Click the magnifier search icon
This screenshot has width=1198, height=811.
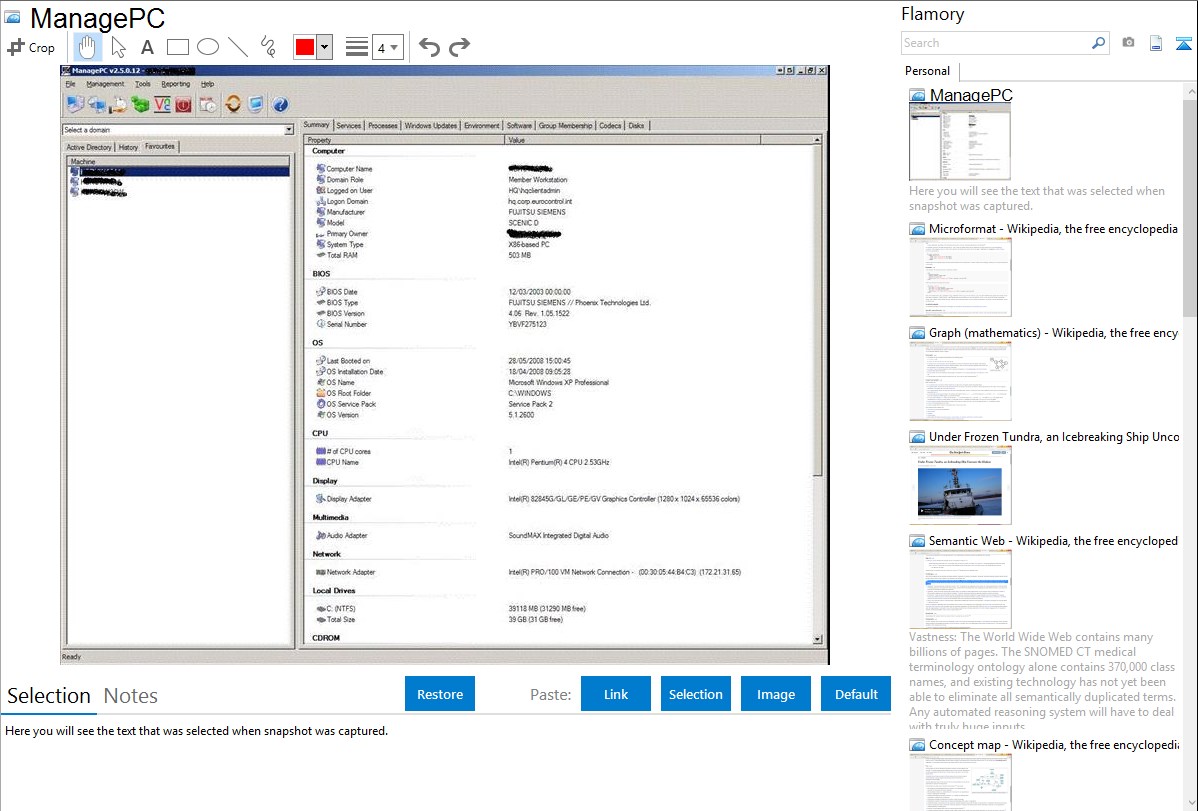pos(1099,43)
